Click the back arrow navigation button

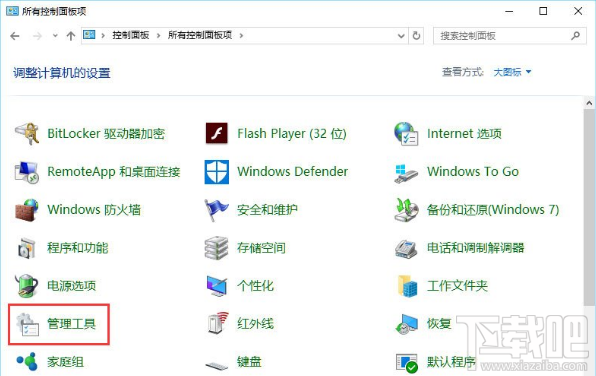pyautogui.click(x=15, y=36)
